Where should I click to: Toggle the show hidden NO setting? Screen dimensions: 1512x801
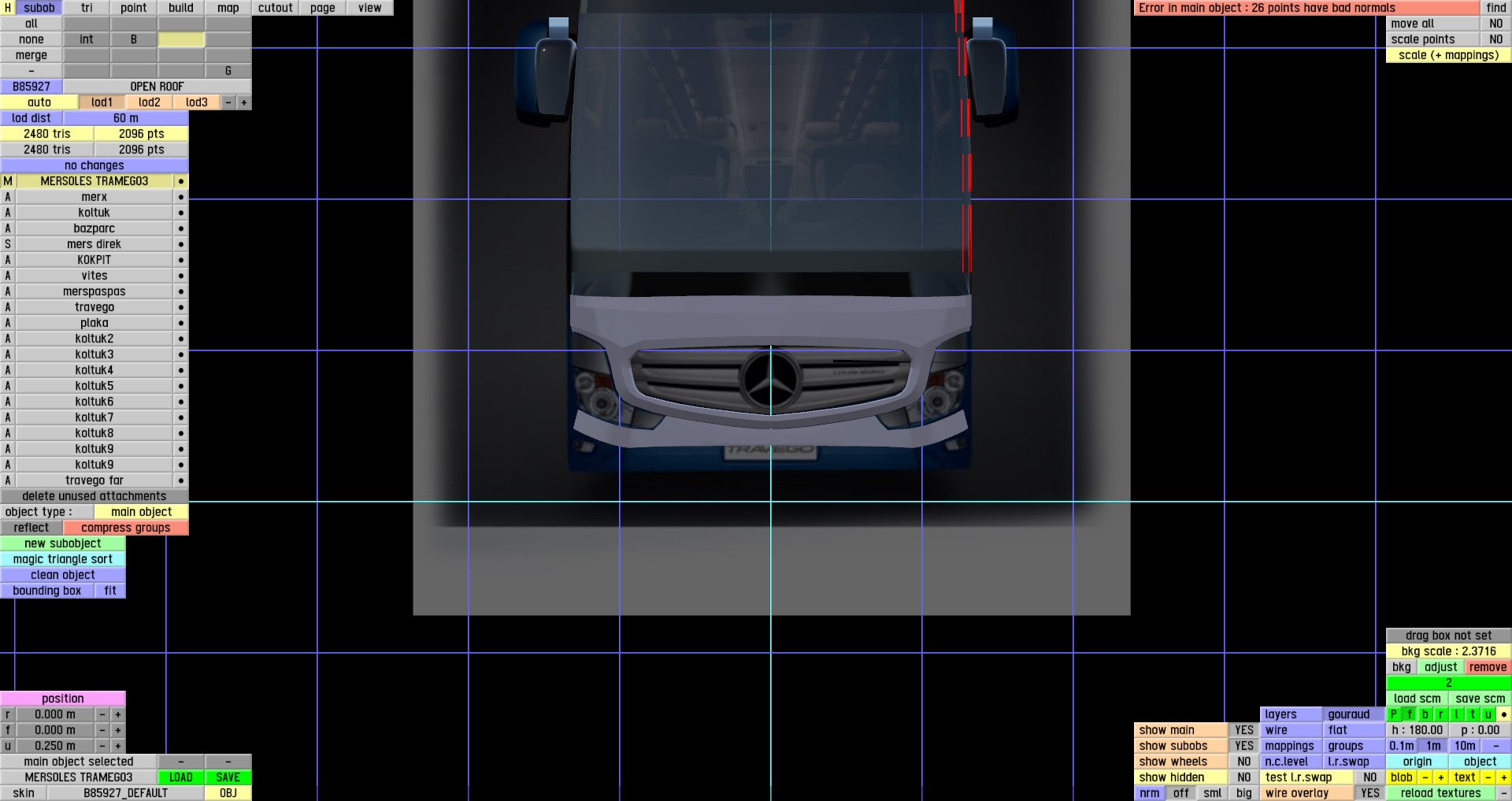1244,777
